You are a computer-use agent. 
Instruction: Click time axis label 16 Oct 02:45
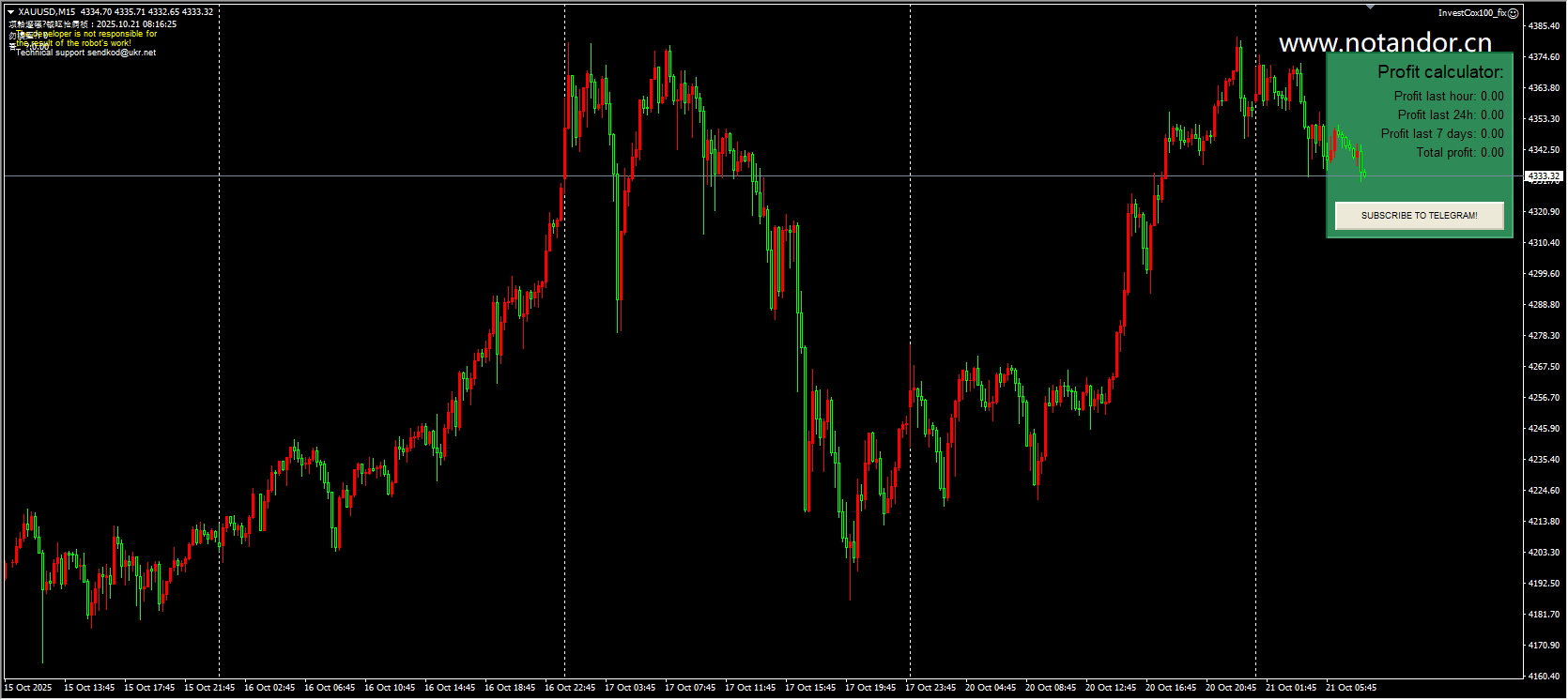pos(269,688)
